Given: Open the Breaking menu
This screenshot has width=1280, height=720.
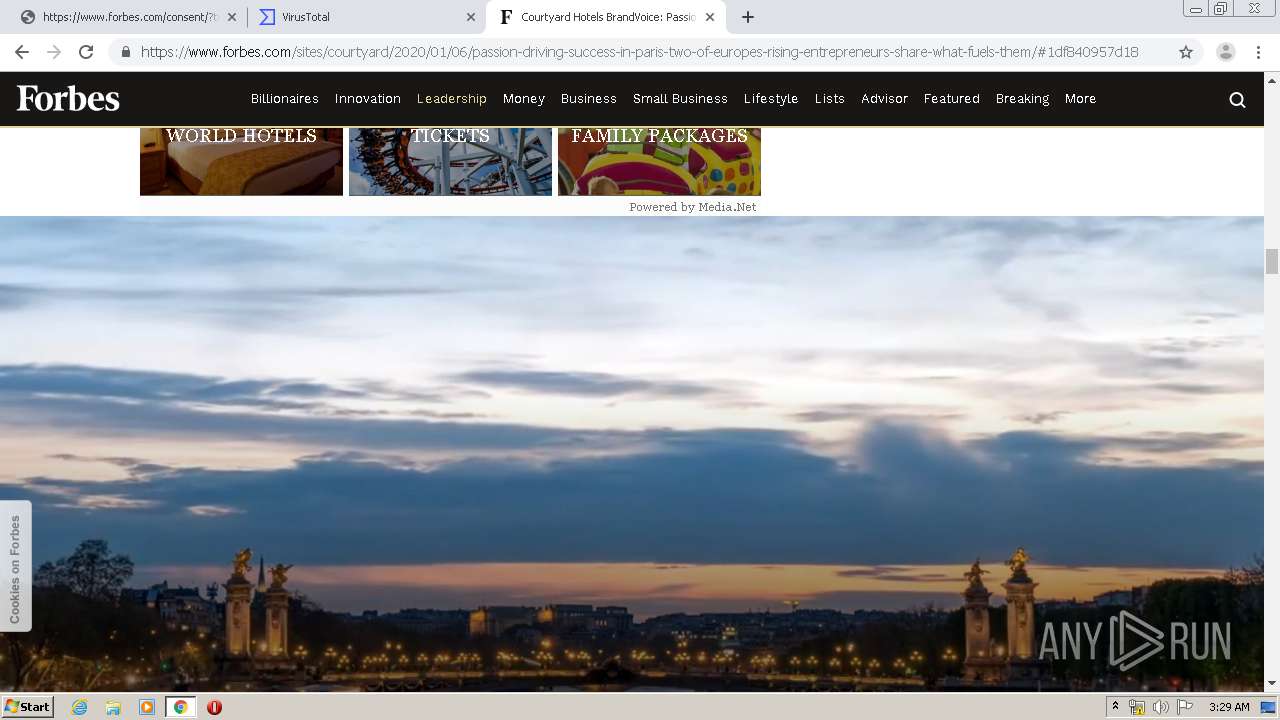Looking at the screenshot, I should coord(1022,99).
